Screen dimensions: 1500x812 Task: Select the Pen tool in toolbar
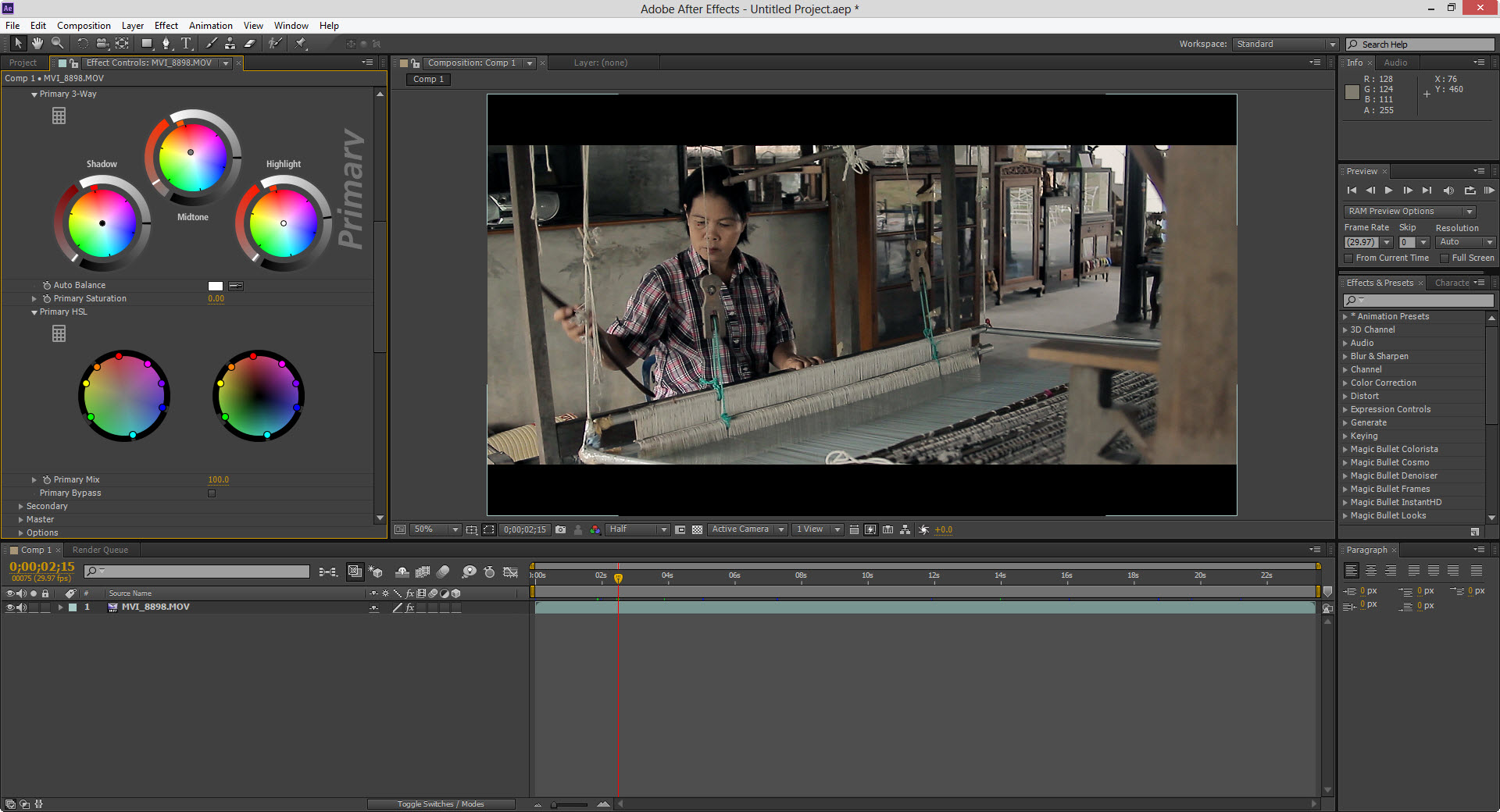point(166,44)
